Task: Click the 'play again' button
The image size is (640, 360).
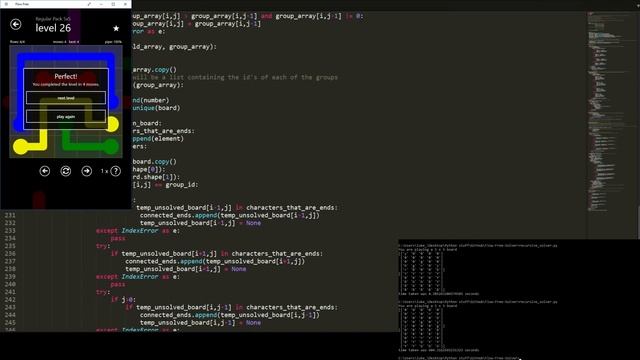Action: click(66, 116)
